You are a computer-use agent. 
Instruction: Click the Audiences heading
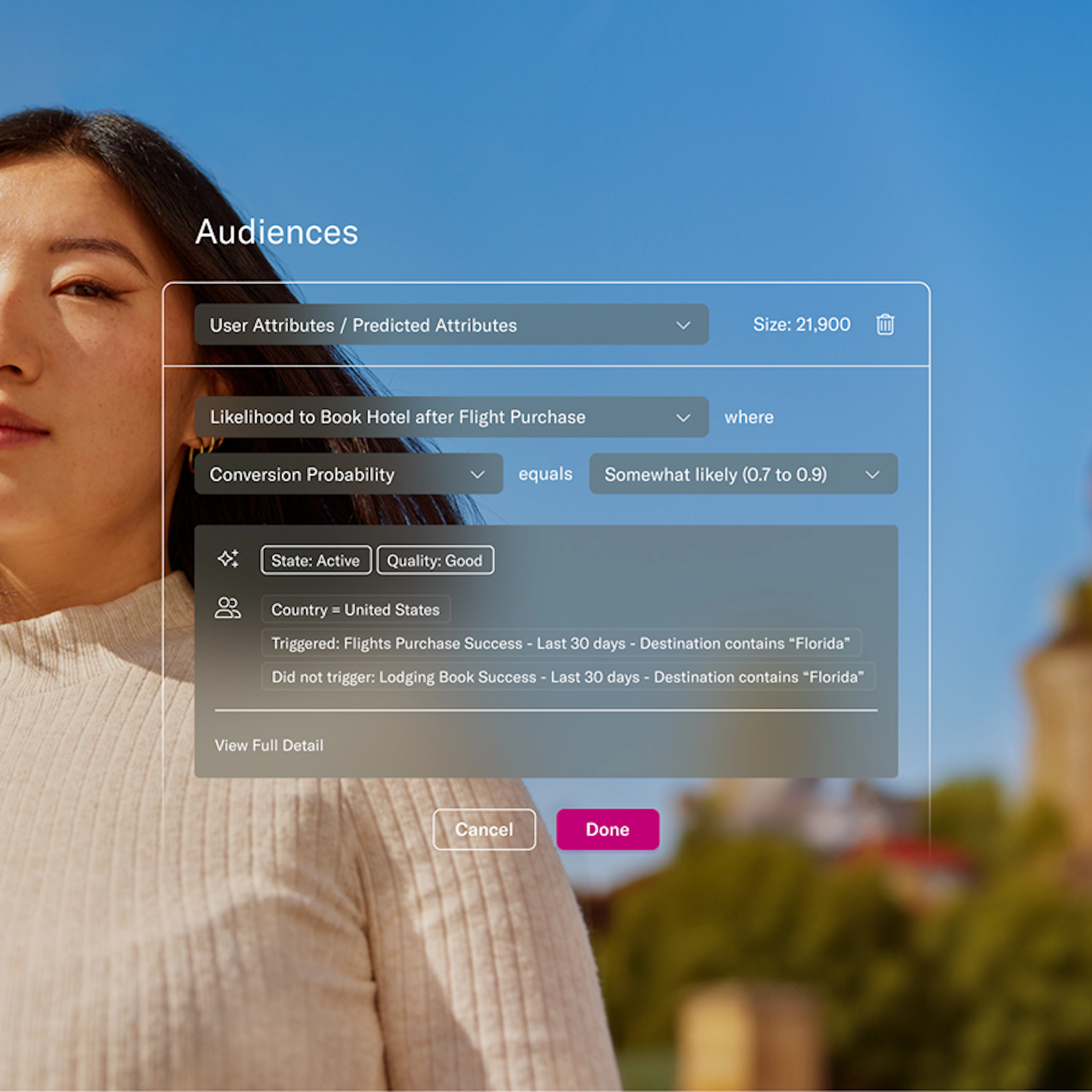pyautogui.click(x=277, y=232)
